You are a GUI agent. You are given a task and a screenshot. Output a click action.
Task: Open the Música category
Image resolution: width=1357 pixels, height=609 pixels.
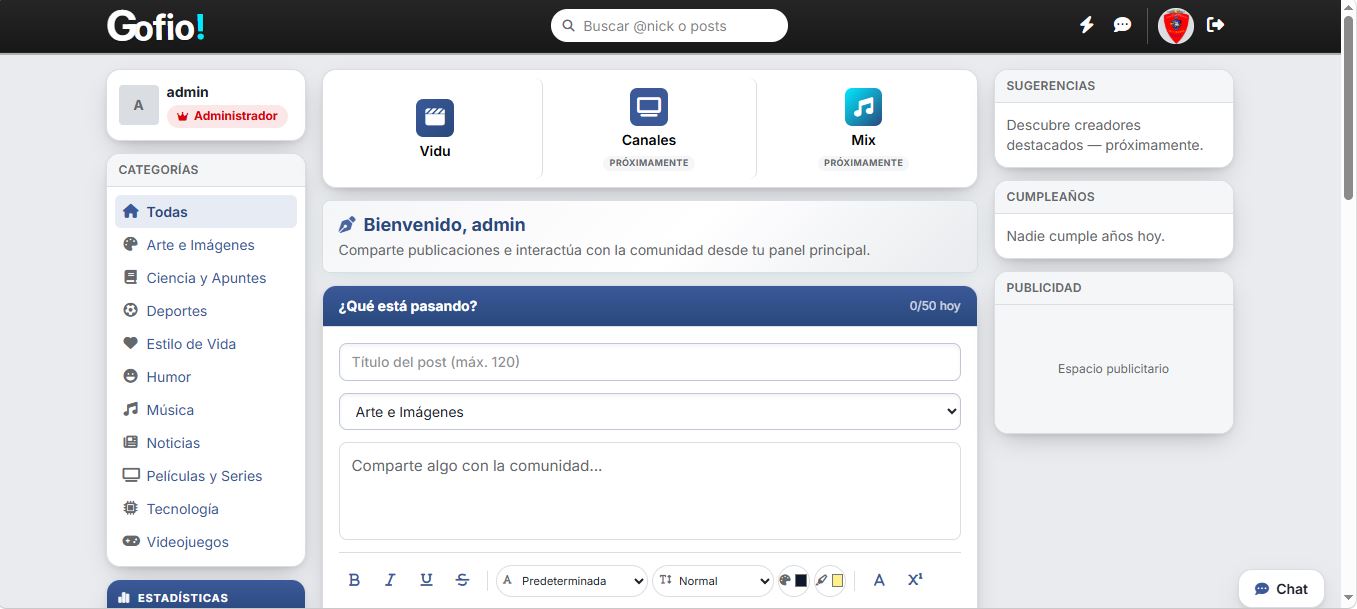pyautogui.click(x=206, y=410)
